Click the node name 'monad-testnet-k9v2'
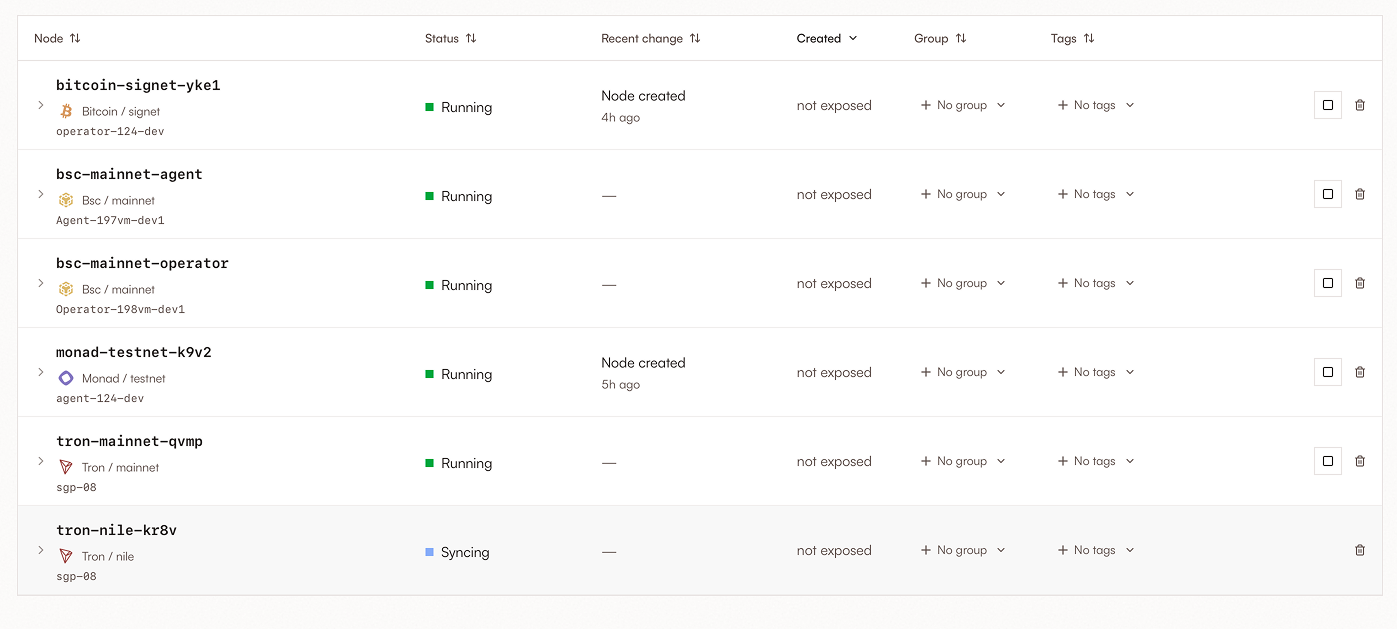 (134, 352)
